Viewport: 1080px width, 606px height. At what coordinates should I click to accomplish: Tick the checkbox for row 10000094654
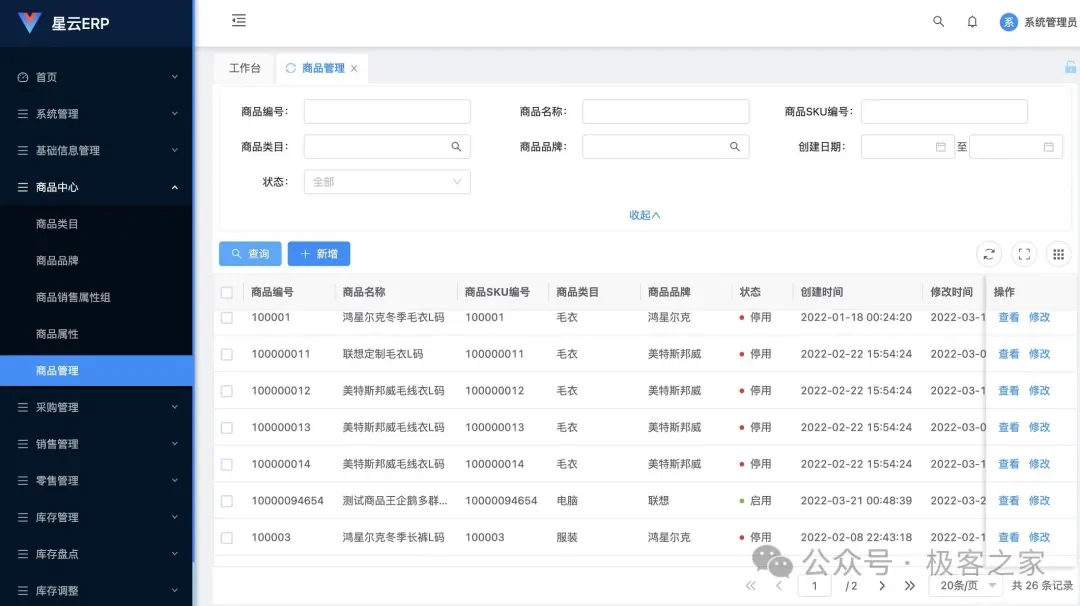227,500
